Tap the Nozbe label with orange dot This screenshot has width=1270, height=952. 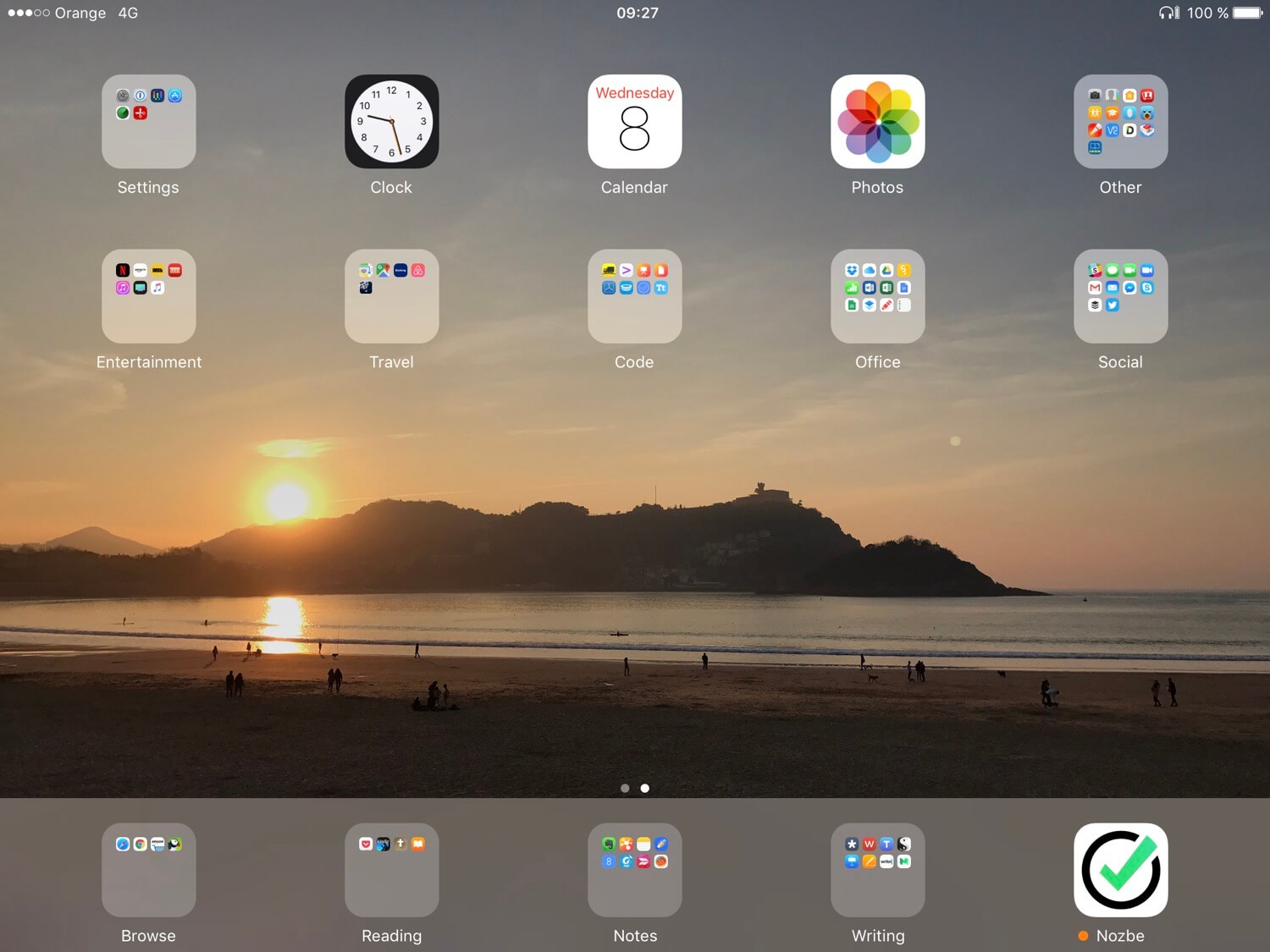click(1112, 936)
